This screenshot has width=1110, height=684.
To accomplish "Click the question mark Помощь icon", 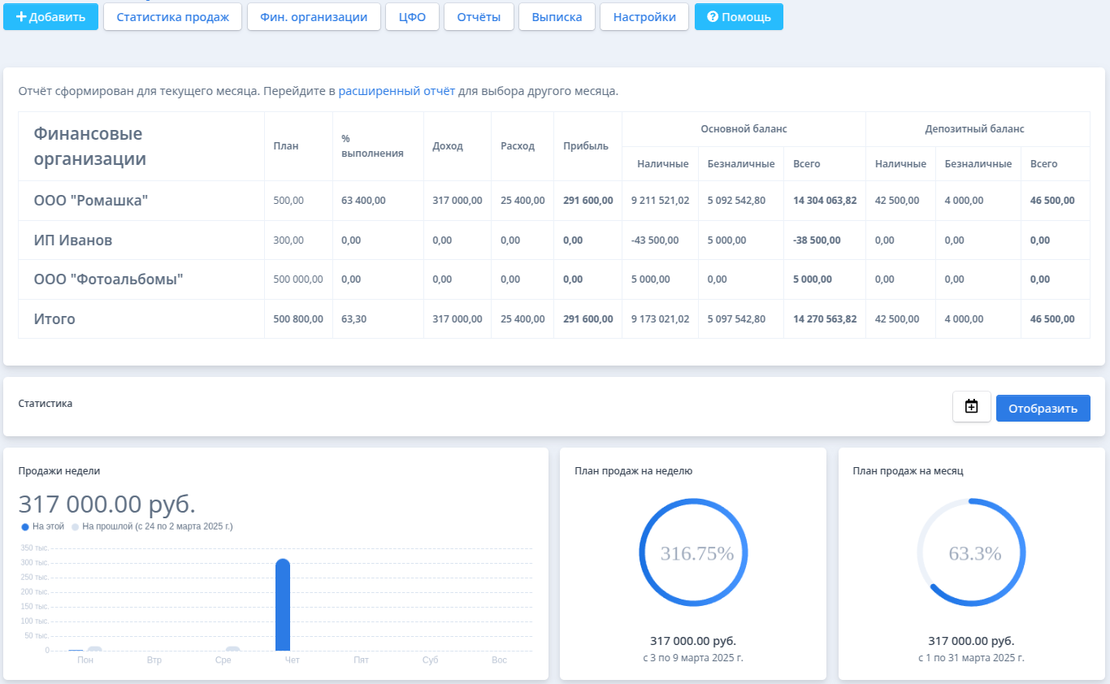I will (x=713, y=17).
